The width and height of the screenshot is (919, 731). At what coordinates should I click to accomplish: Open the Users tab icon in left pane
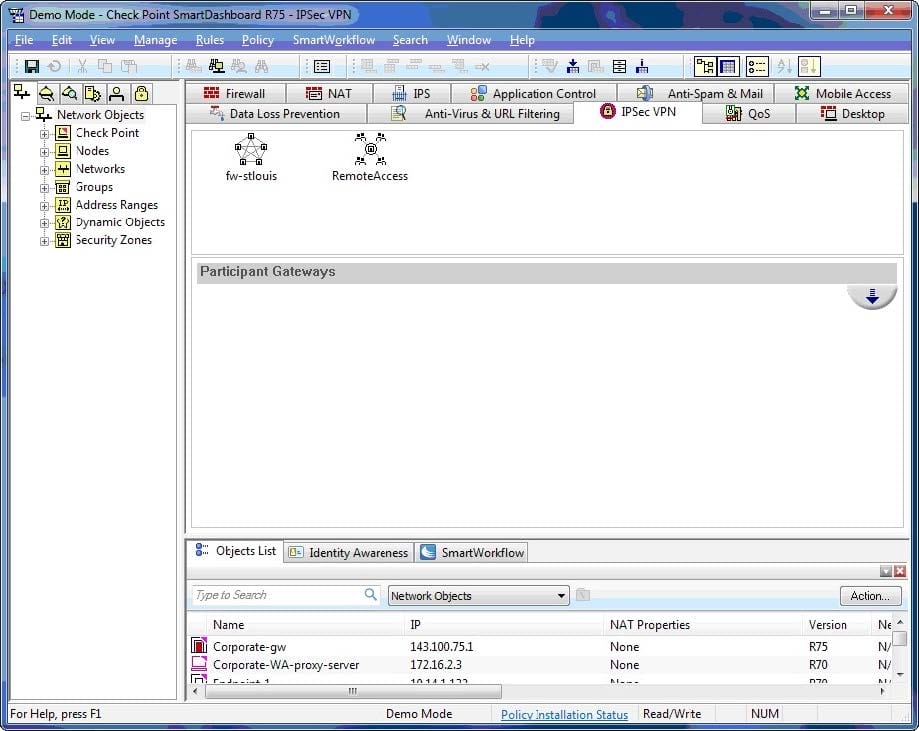(x=117, y=93)
